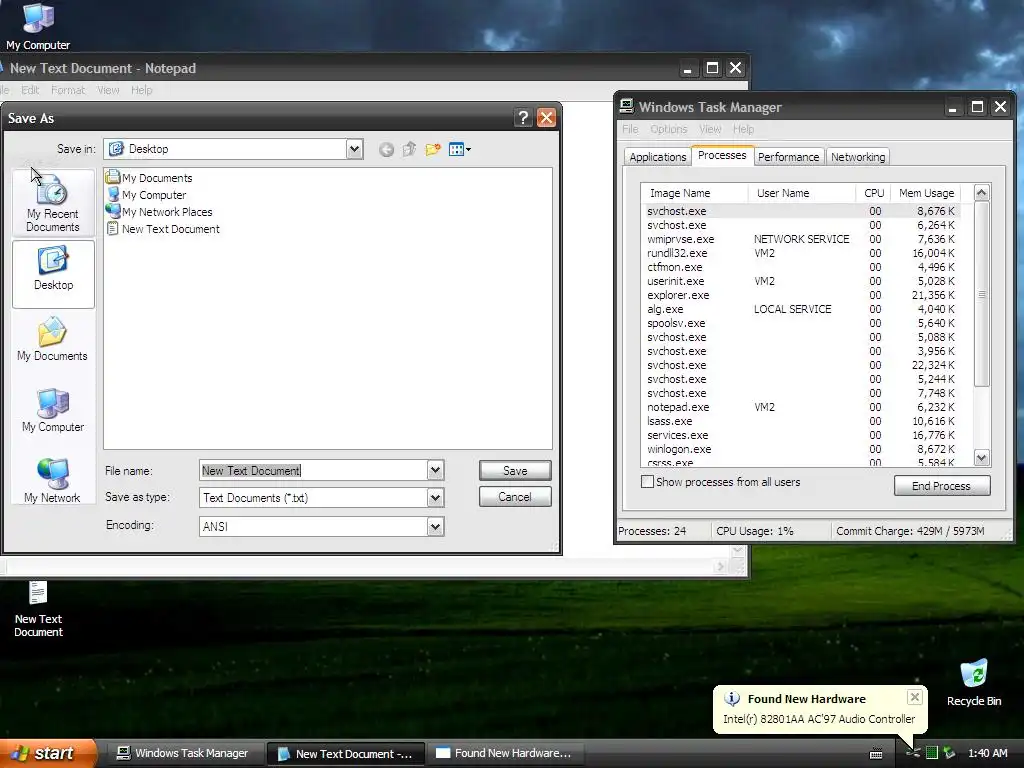Select winlogon.exe process row
This screenshot has height=768, width=1024.
[801, 449]
